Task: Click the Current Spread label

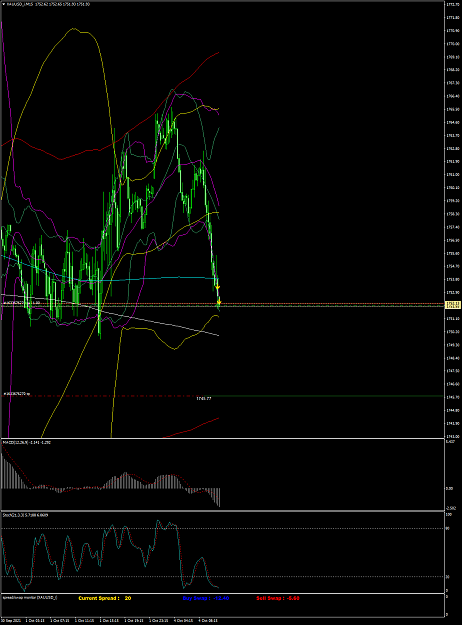Action: [98, 598]
